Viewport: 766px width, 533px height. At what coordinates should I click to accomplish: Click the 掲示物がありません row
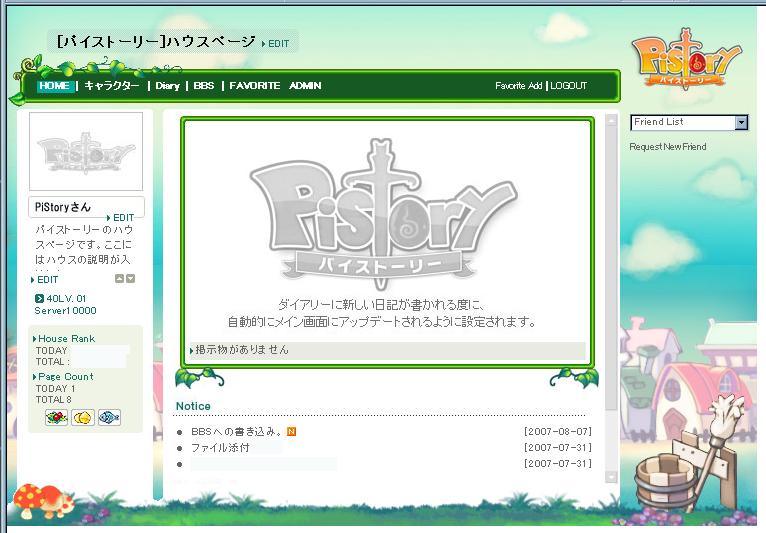[387, 350]
